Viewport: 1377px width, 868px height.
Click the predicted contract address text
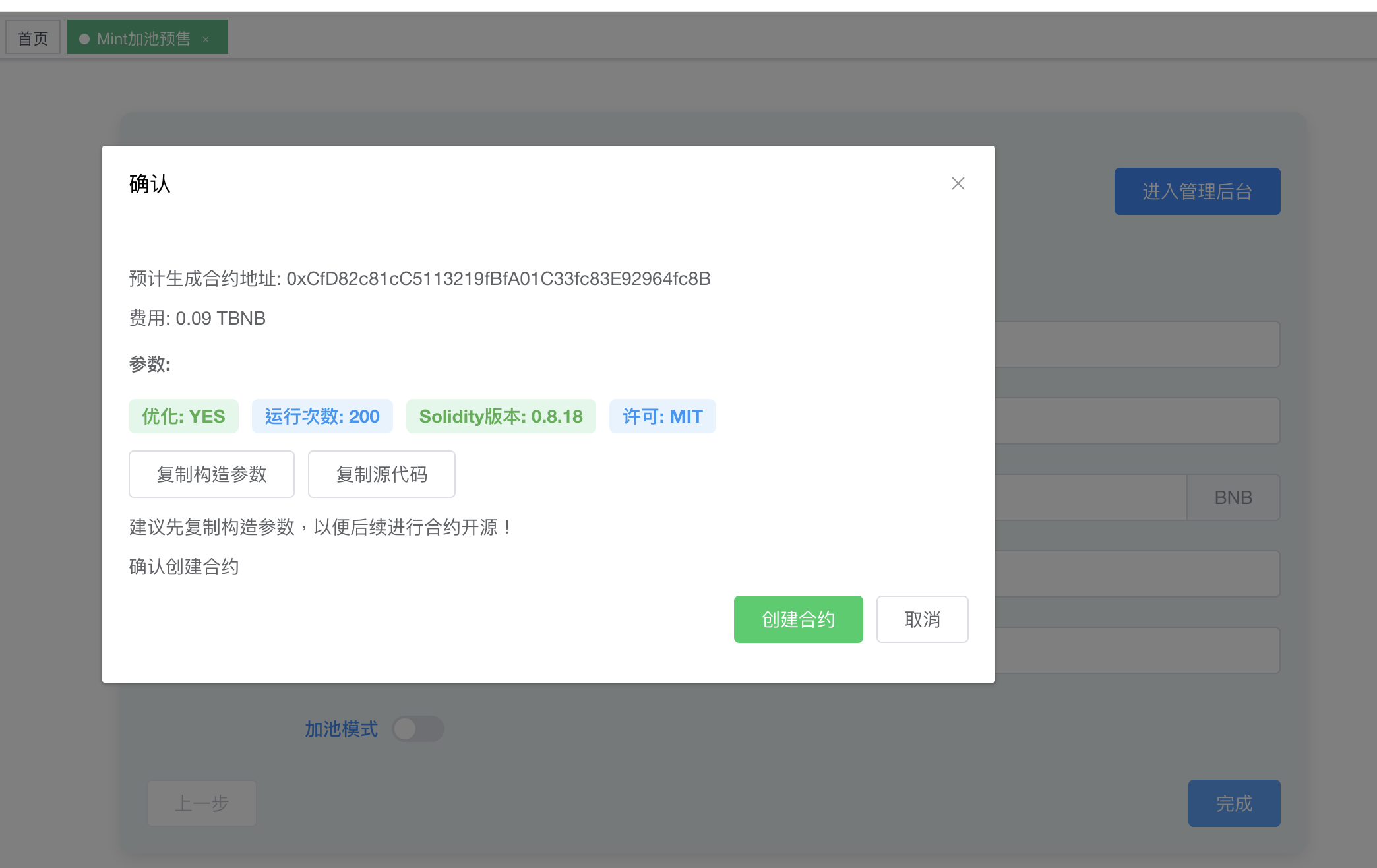498,279
